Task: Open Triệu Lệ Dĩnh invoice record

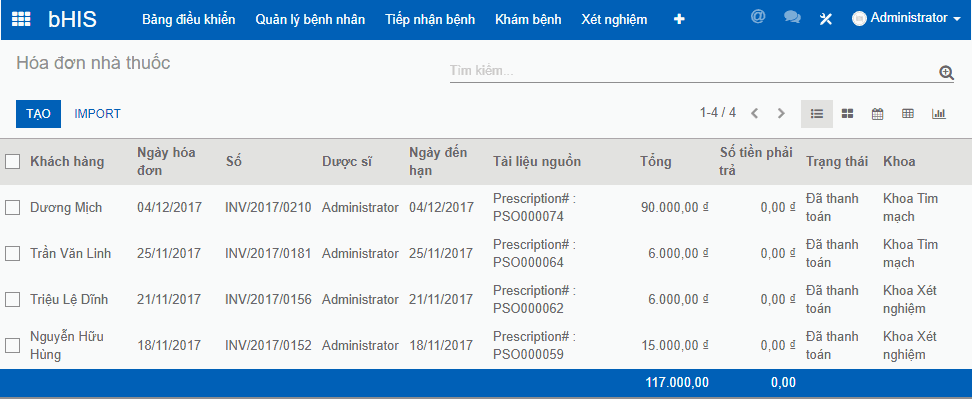Action: click(x=69, y=299)
